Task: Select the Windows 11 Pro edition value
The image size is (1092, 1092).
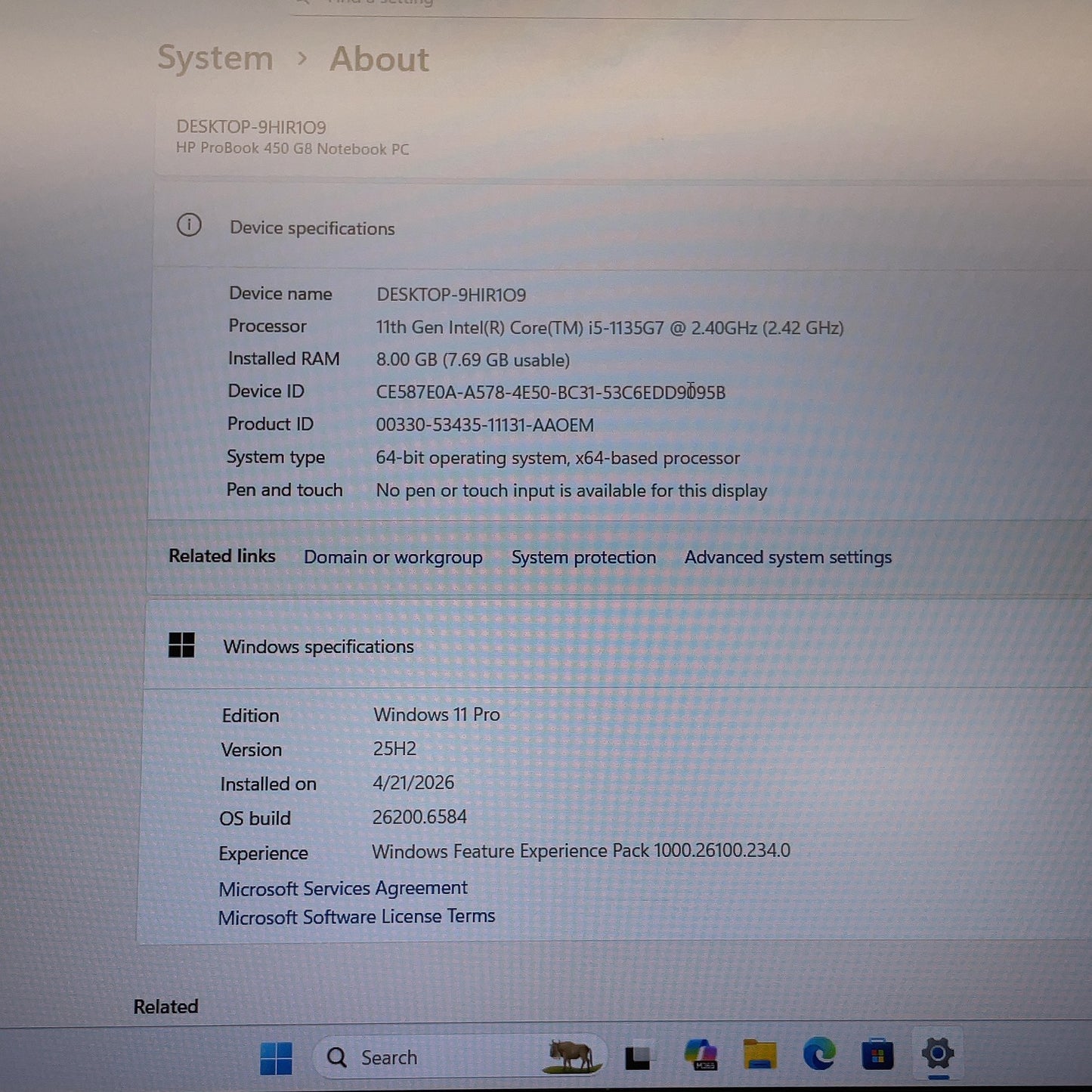Action: [437, 714]
